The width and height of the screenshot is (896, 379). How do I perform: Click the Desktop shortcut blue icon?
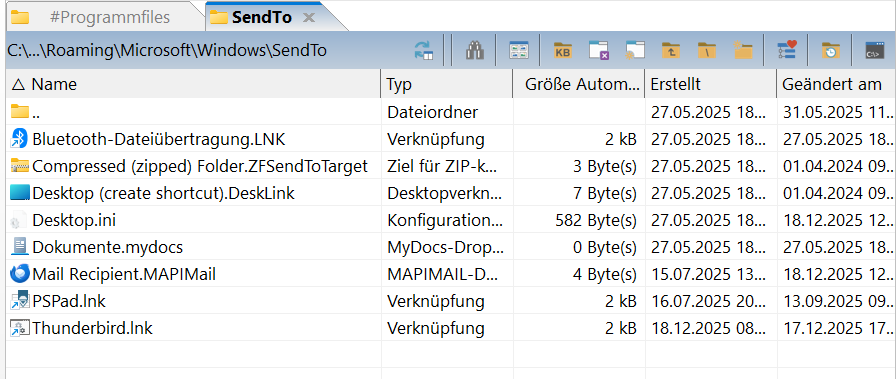point(20,193)
